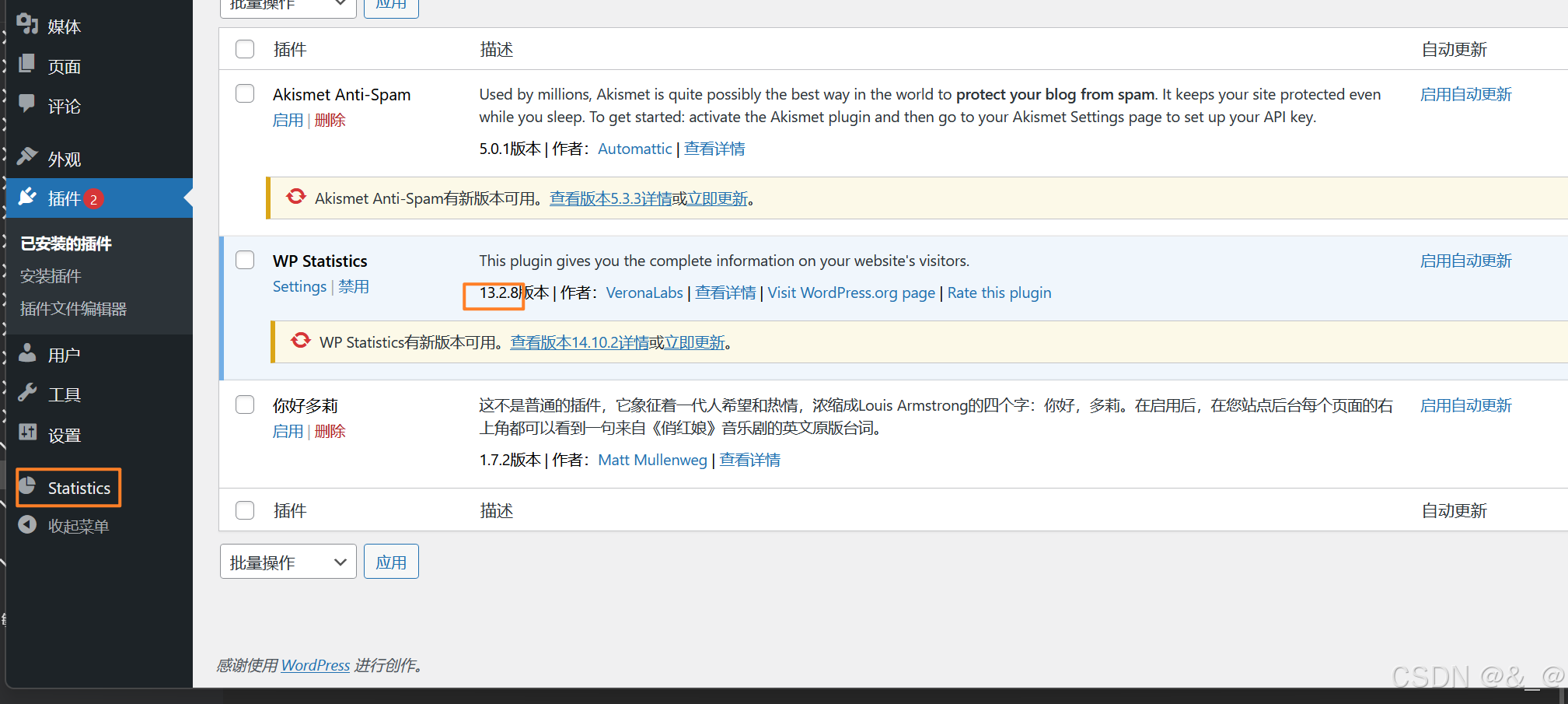The height and width of the screenshot is (704, 1568).
Task: Delete 你好多莉 via its 删除 link
Action: [x=330, y=432]
